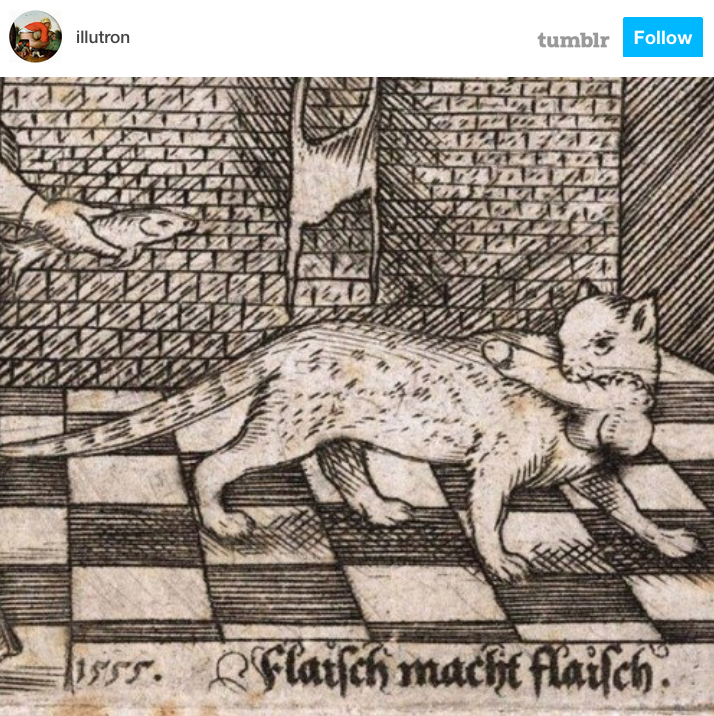Click the tumblr logo

(x=573, y=40)
